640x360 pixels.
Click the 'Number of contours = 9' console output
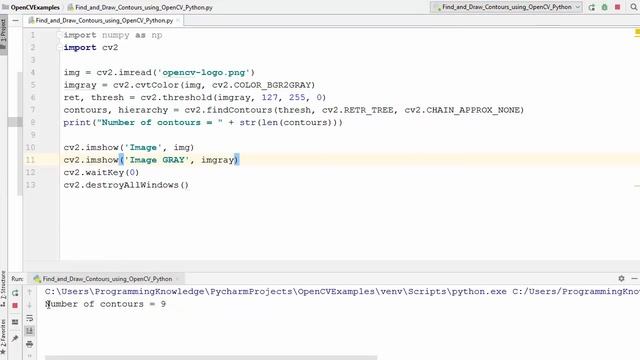pyautogui.click(x=105, y=304)
